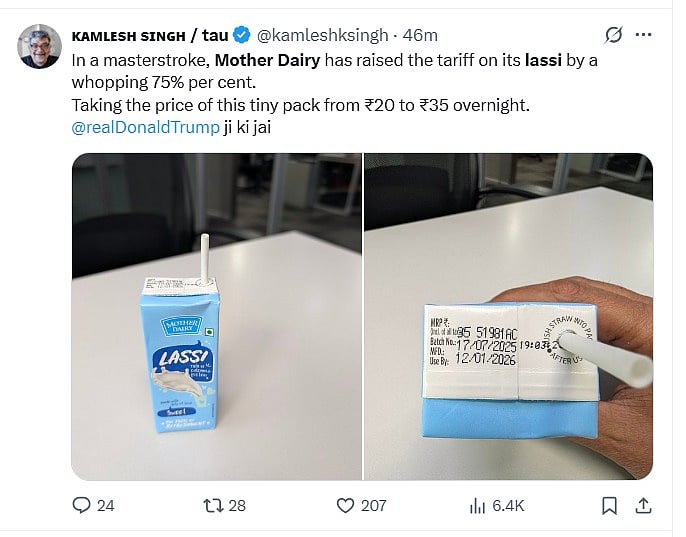This screenshot has height=537, width=686.
Task: Open the right photo showing the pack's date label
Action: coord(508,316)
